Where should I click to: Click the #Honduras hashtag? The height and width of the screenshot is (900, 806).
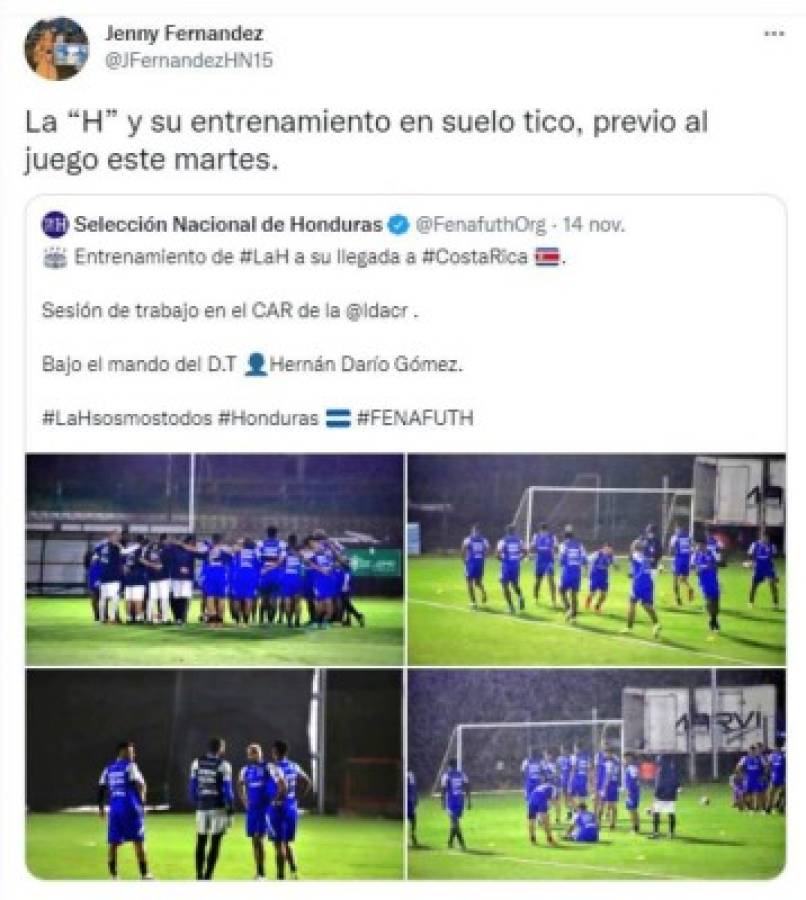[x=268, y=418]
